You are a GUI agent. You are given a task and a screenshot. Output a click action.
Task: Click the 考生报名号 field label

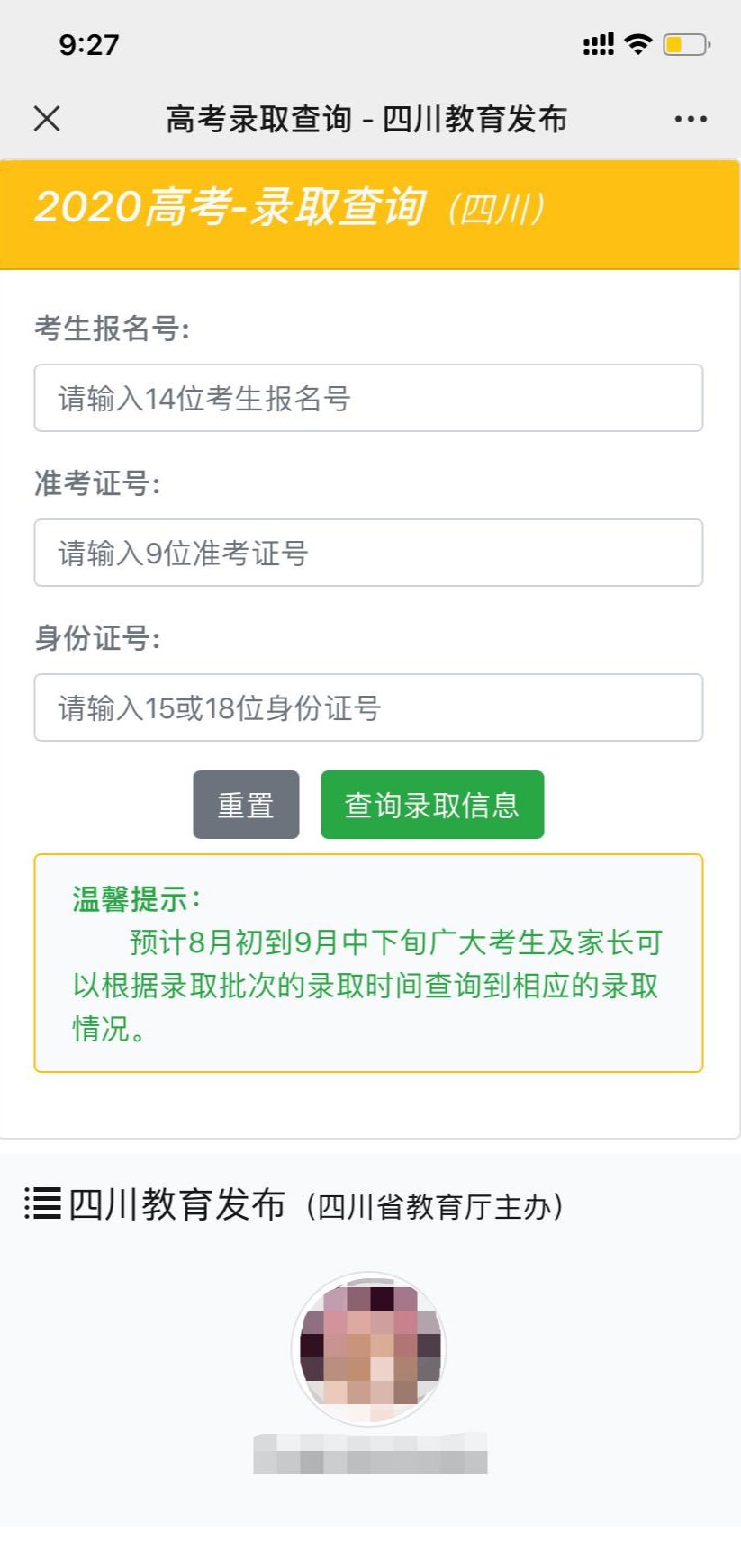tap(112, 329)
